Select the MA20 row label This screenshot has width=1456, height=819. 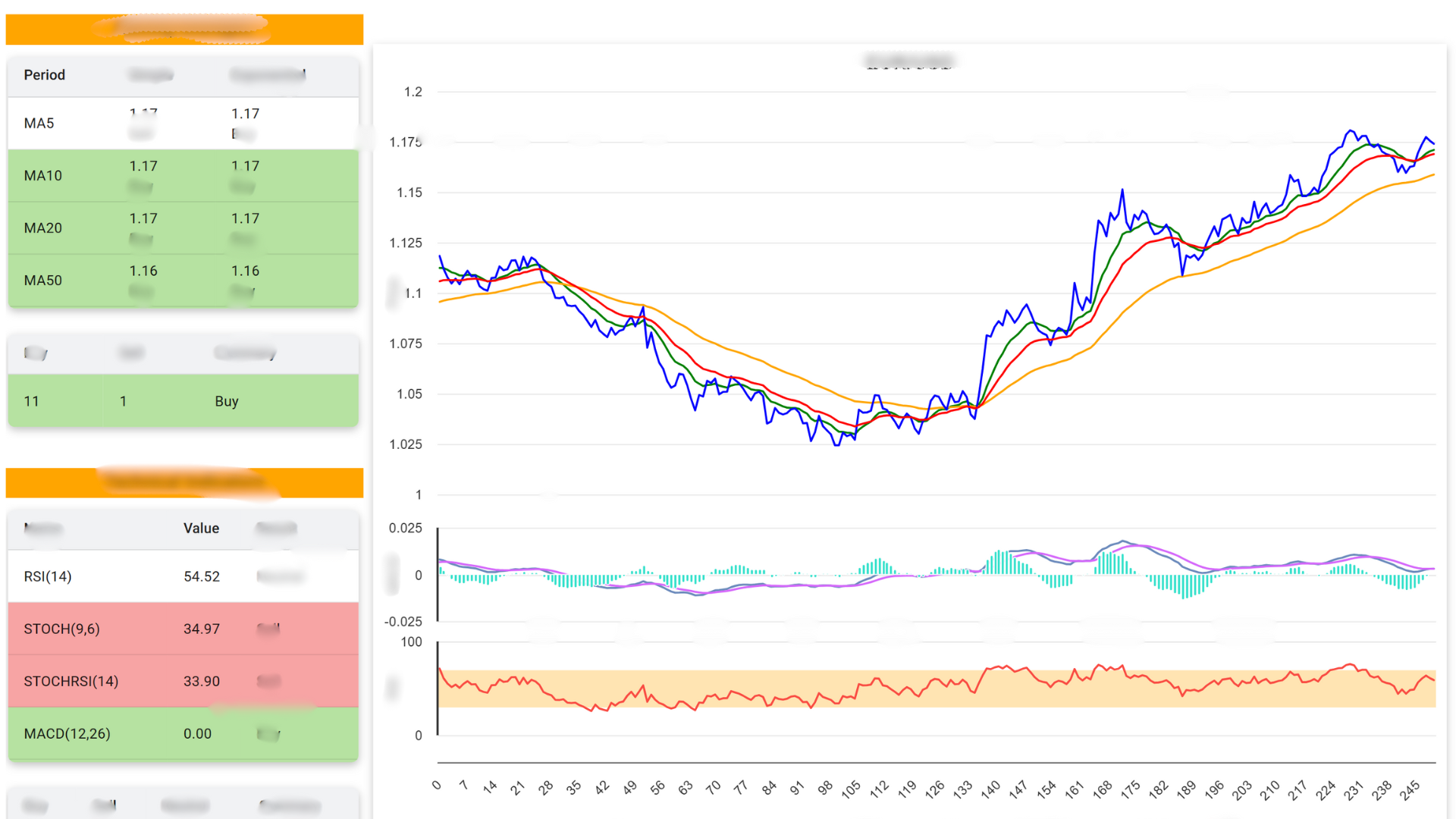click(x=42, y=227)
